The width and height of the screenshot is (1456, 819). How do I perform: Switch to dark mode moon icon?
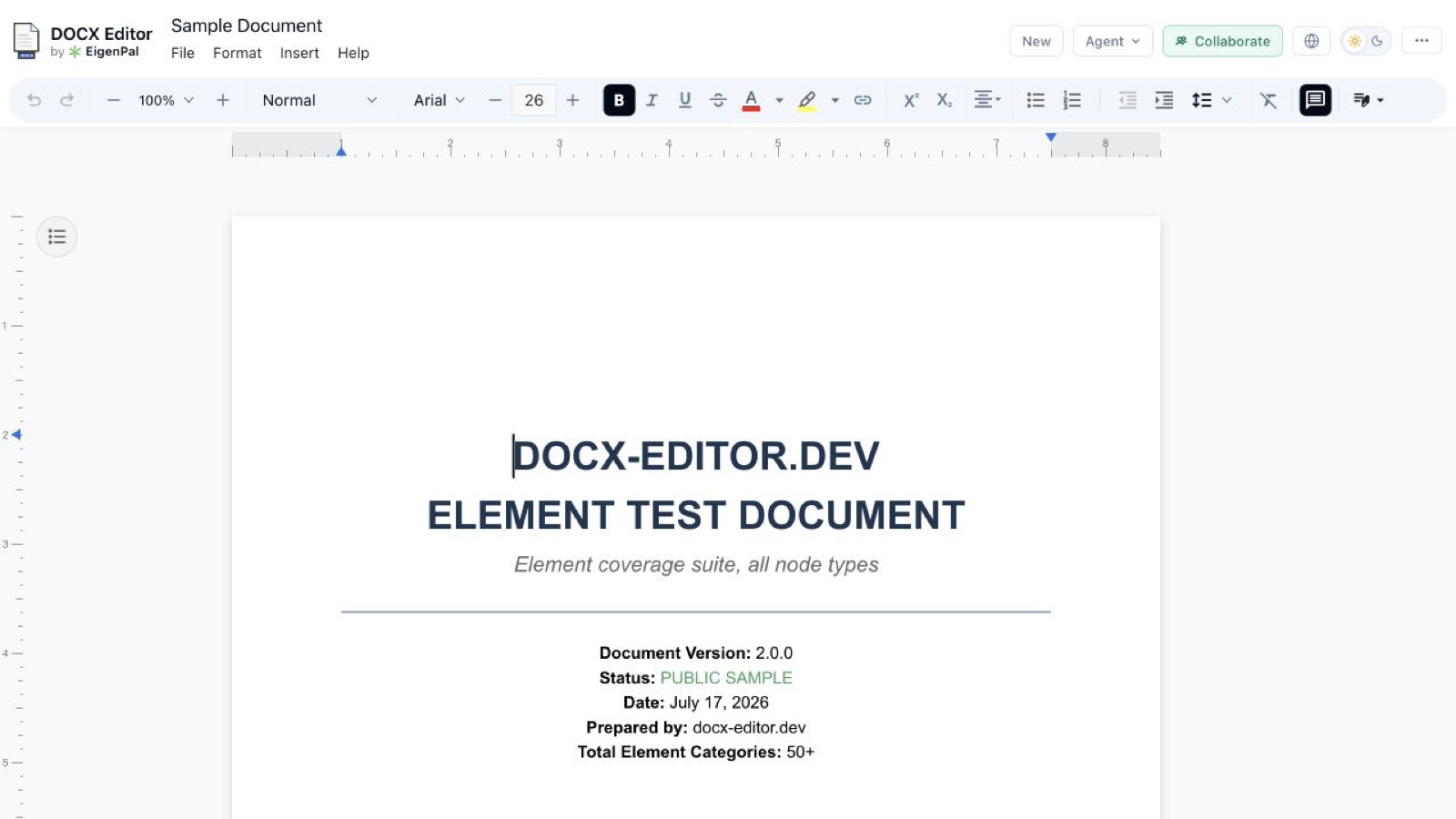[1378, 41]
